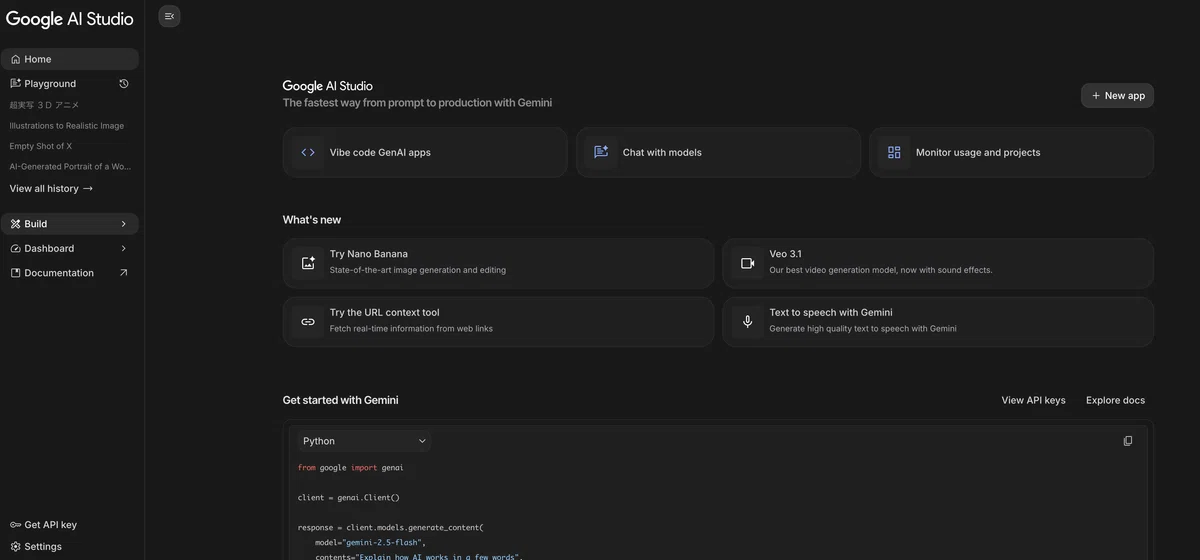Click the plus icon in New app
Viewport: 1200px width, 560px height.
tap(1096, 96)
